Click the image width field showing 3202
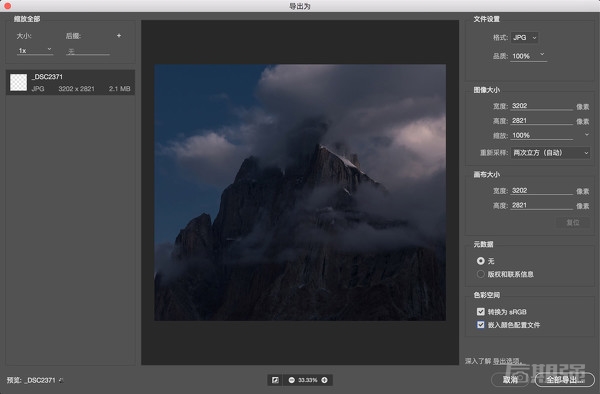This screenshot has width=600, height=394. coord(541,106)
